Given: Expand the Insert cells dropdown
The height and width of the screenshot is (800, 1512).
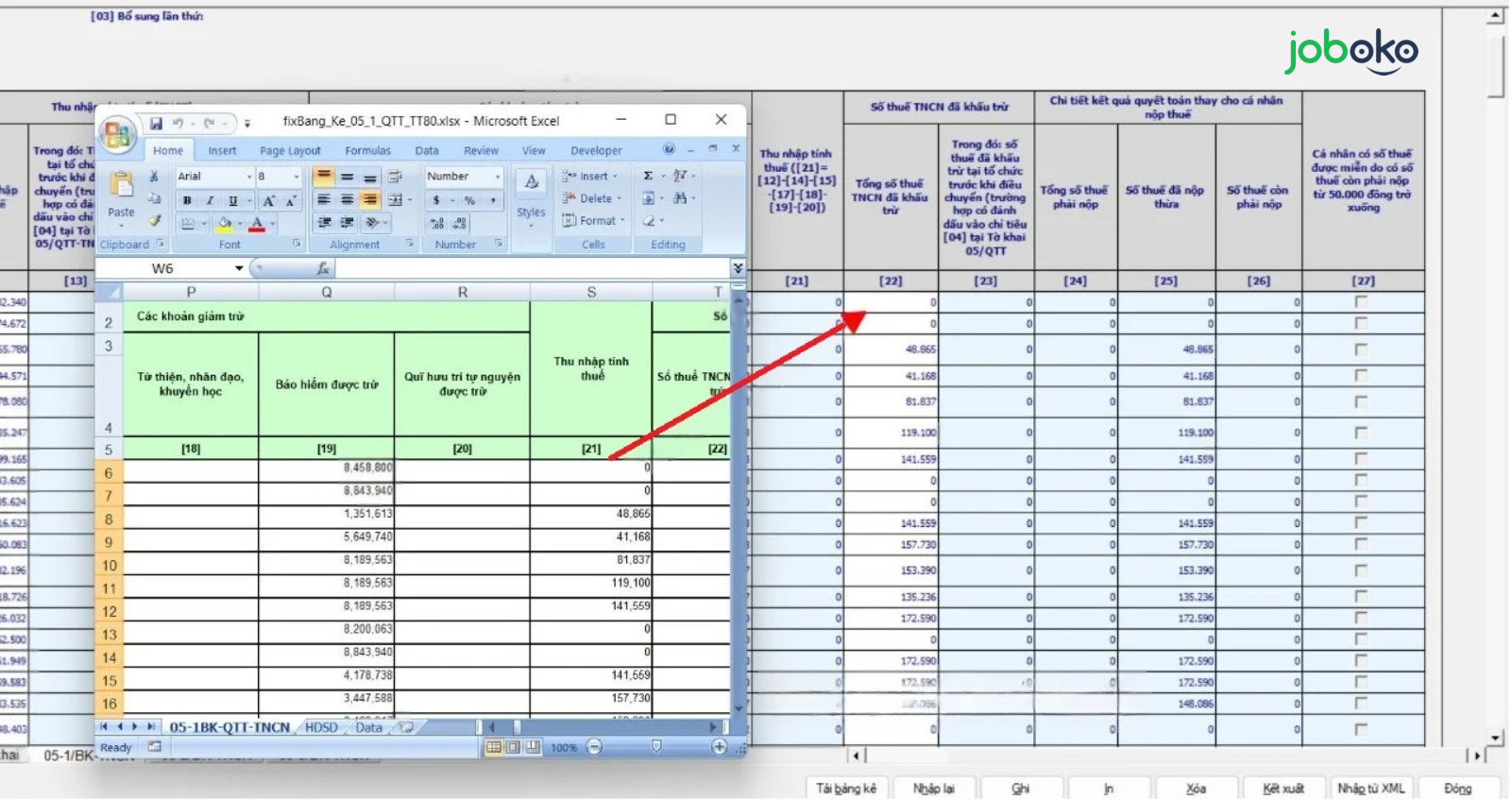Looking at the screenshot, I should tap(615, 177).
